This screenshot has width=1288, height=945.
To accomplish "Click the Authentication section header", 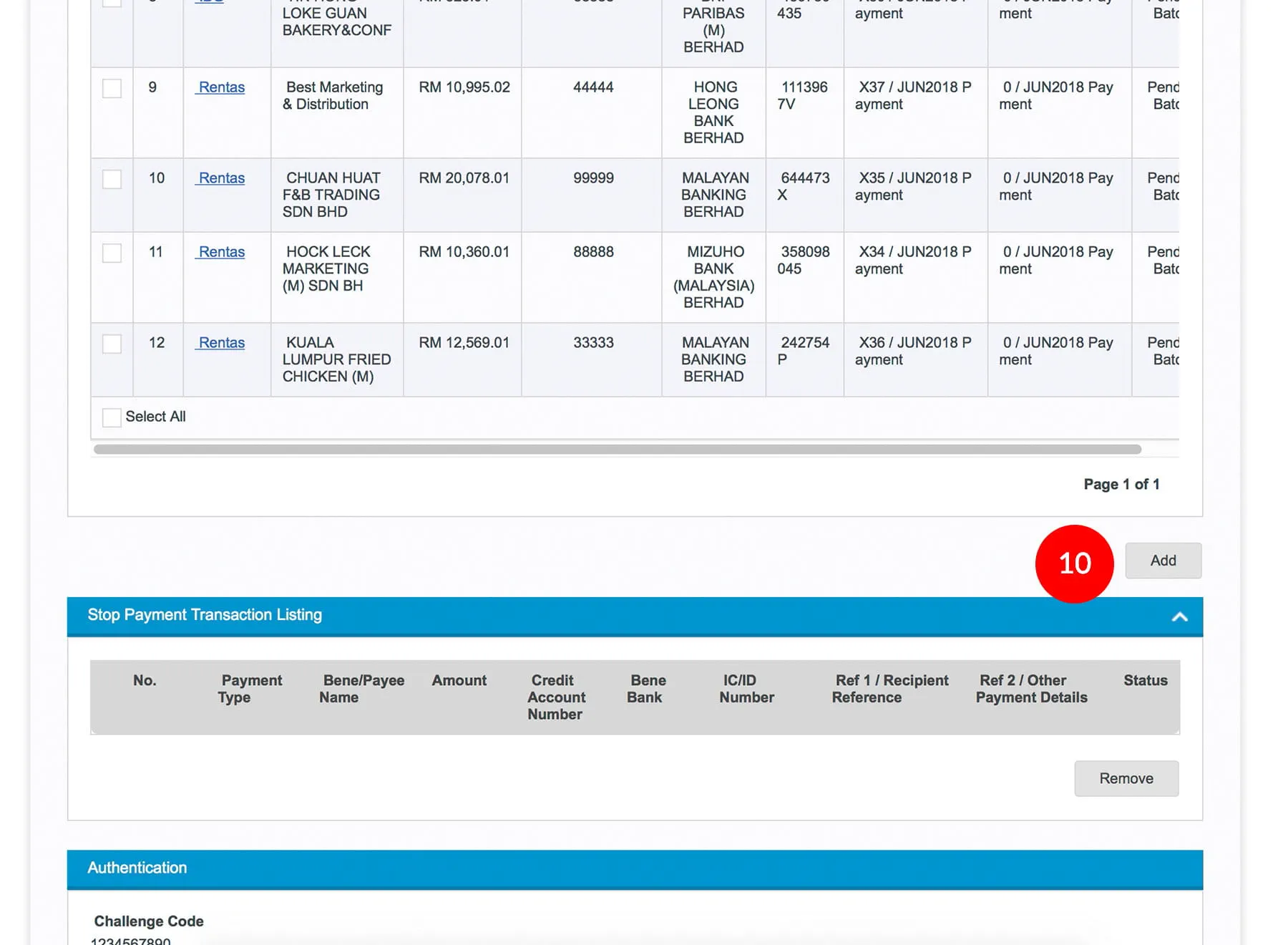I will [137, 868].
